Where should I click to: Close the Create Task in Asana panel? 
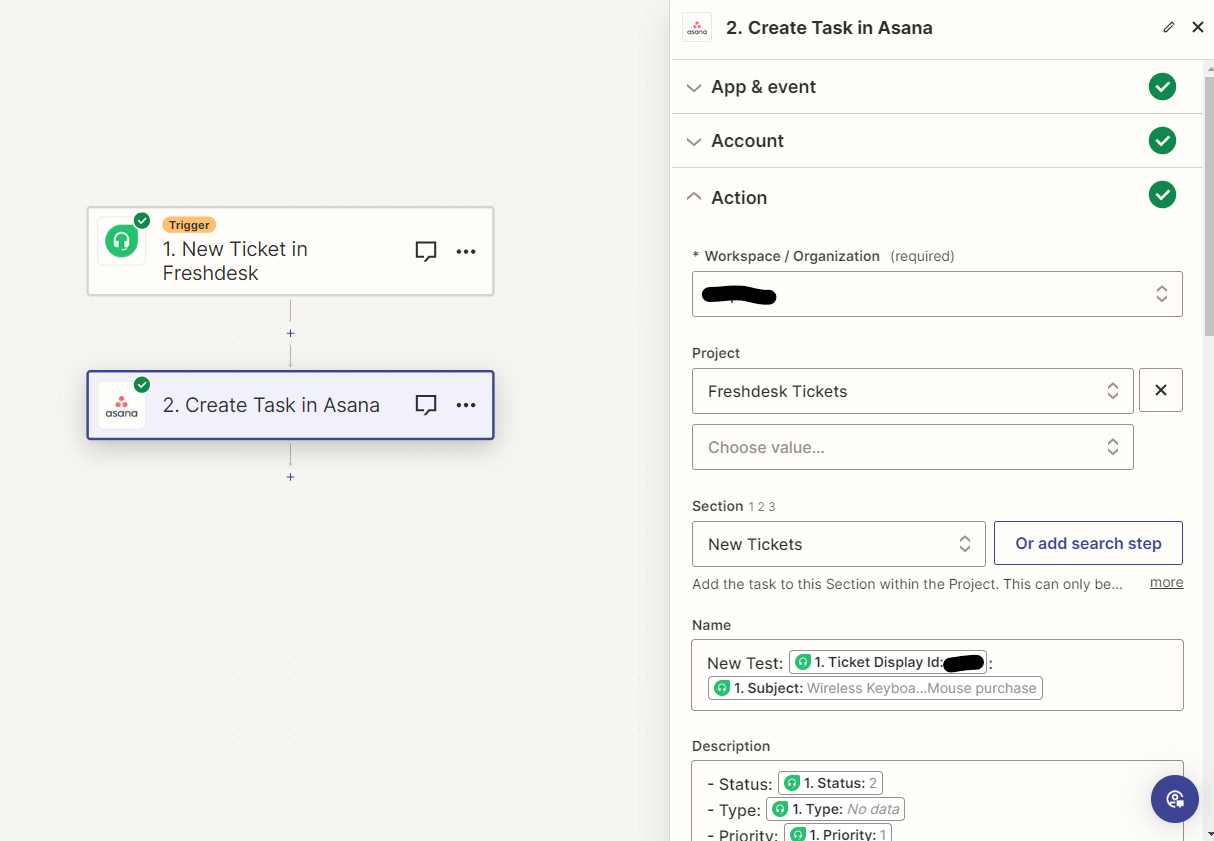point(1198,27)
